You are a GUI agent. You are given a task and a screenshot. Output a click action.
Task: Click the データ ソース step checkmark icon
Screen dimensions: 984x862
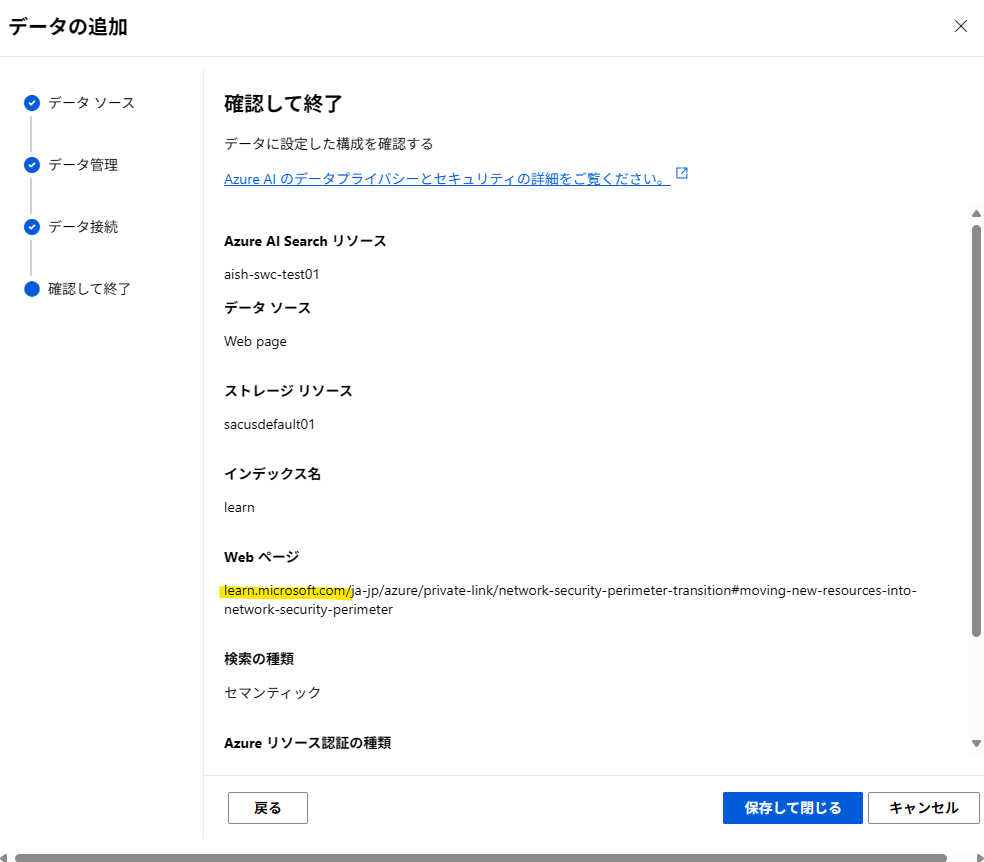[x=32, y=103]
